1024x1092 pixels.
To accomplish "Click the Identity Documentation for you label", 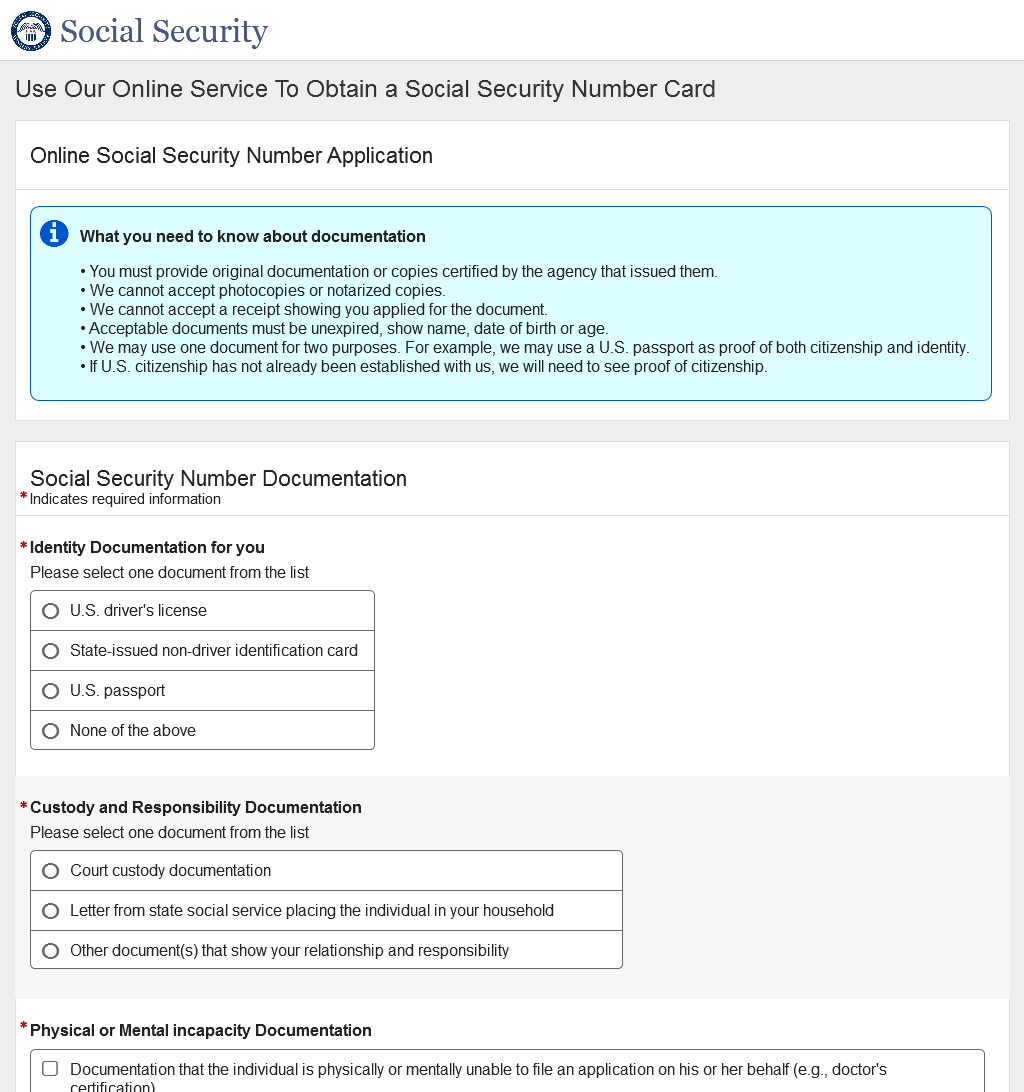I will [147, 547].
